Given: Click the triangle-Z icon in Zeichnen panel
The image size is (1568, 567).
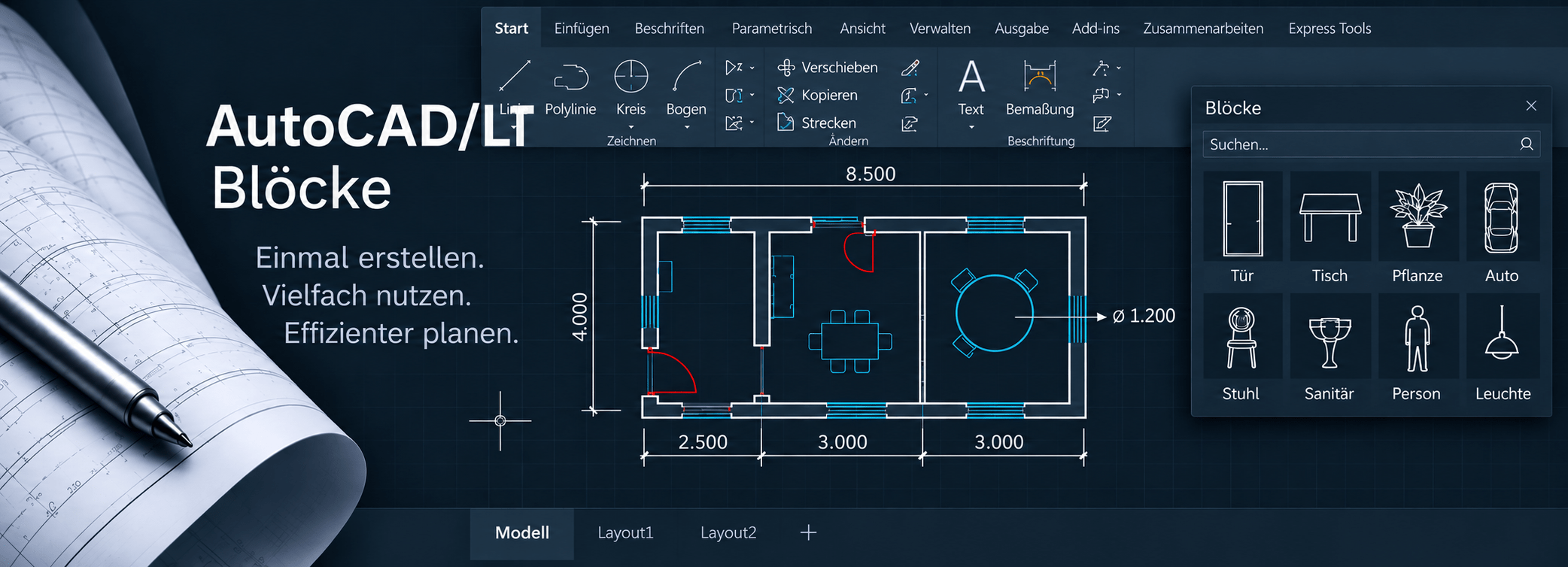Looking at the screenshot, I should (x=734, y=68).
